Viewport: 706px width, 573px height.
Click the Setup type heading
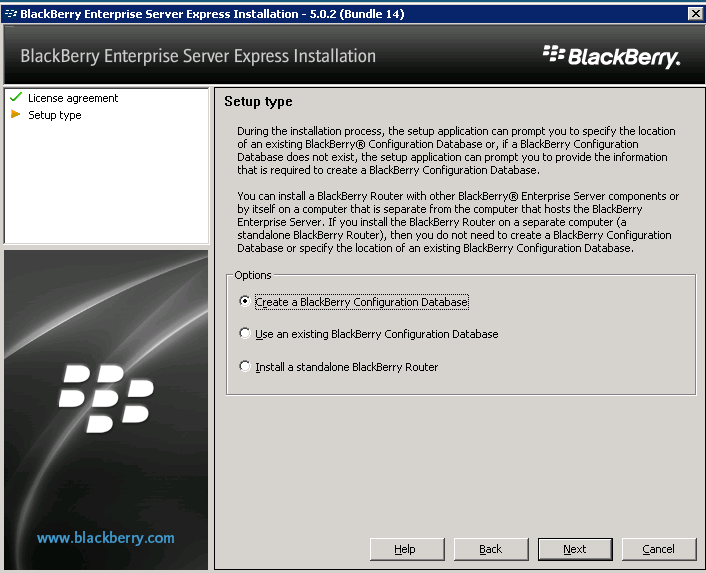tap(258, 102)
